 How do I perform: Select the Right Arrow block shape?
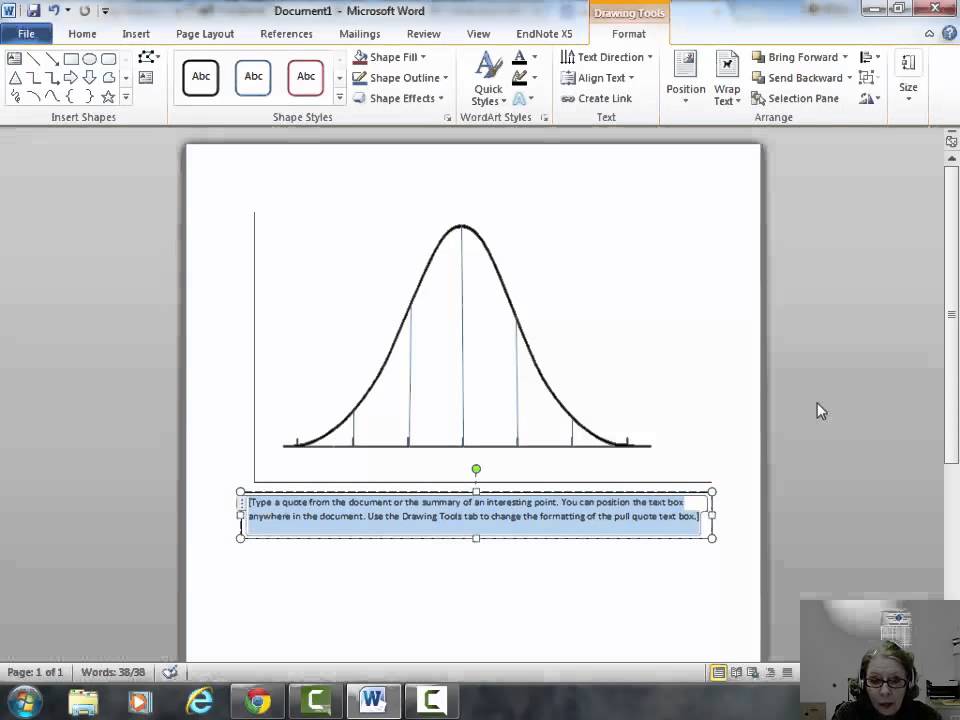pyautogui.click(x=71, y=78)
